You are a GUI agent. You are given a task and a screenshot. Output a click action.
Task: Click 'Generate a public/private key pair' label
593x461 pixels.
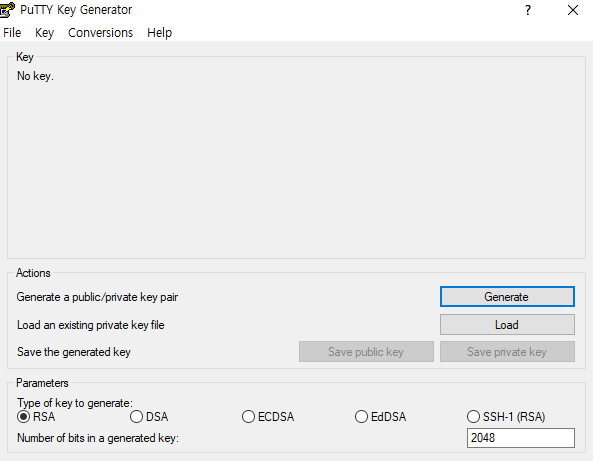pyautogui.click(x=97, y=297)
